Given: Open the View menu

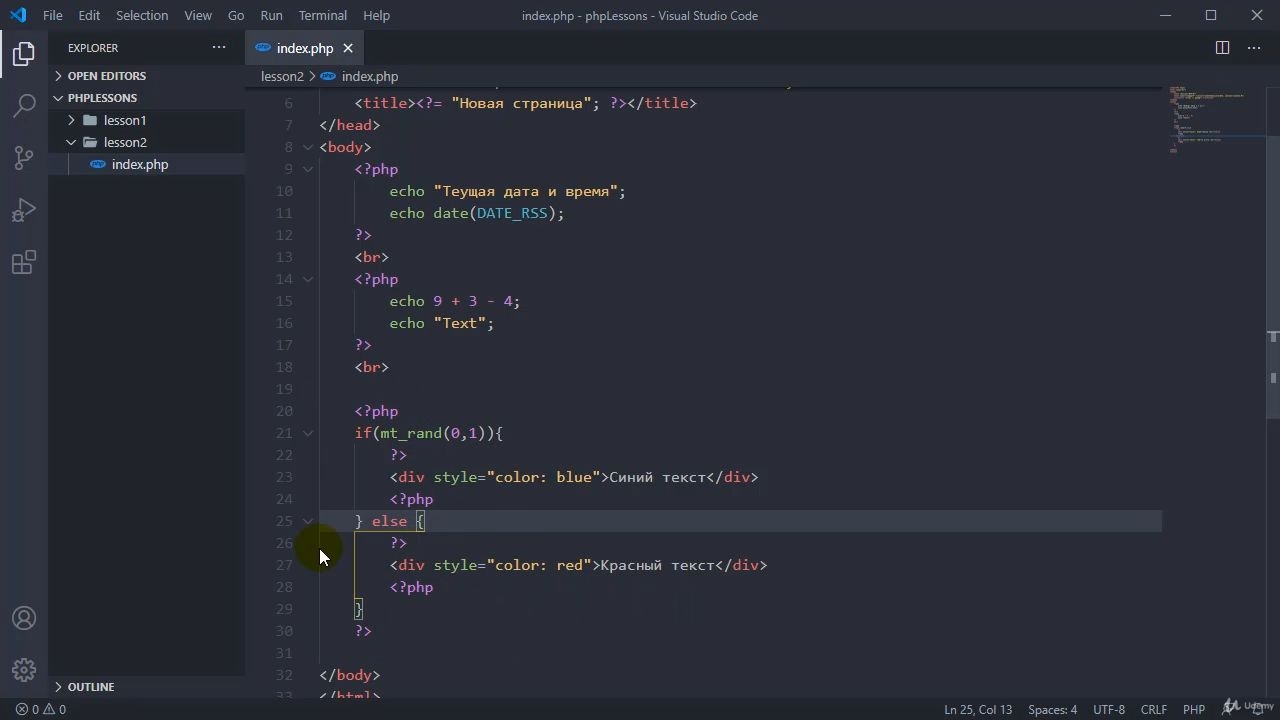Looking at the screenshot, I should coord(198,15).
